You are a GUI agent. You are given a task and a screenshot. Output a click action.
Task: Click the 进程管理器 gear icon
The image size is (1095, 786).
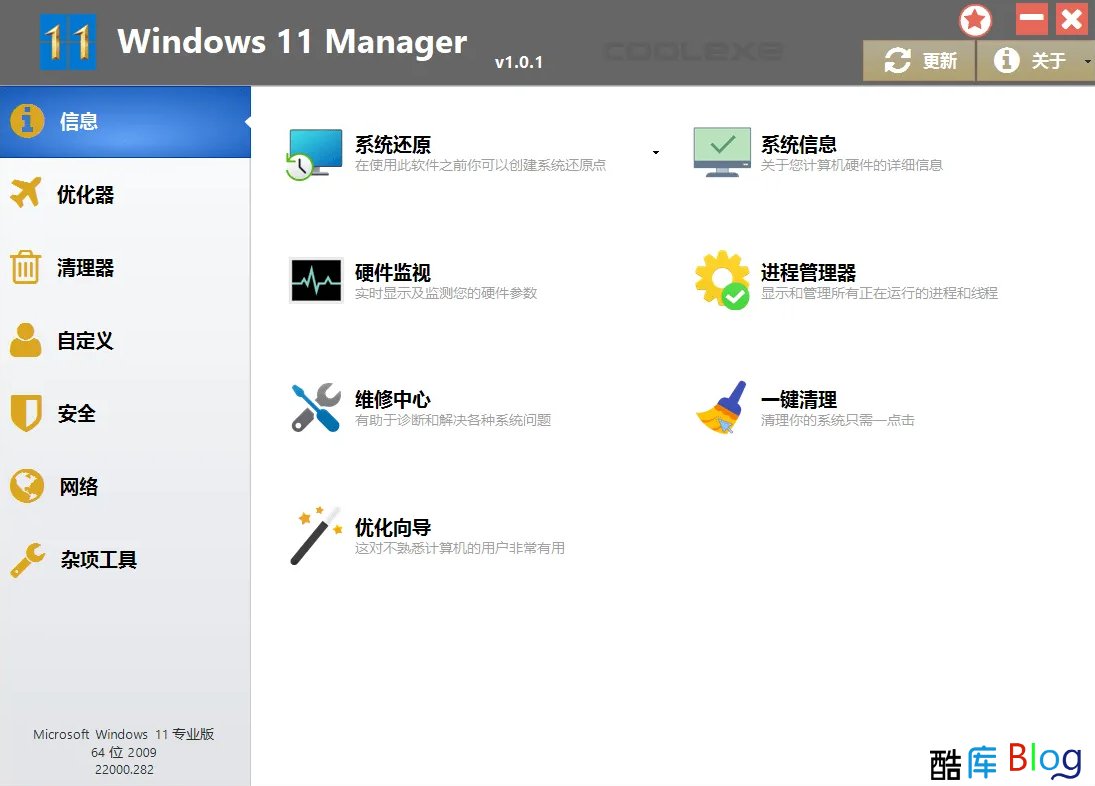[x=722, y=280]
